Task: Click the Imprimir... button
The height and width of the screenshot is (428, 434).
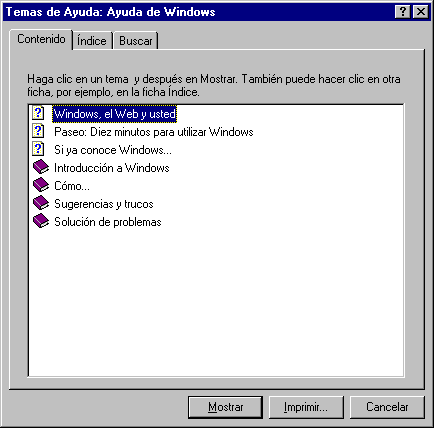Action: coord(306,407)
